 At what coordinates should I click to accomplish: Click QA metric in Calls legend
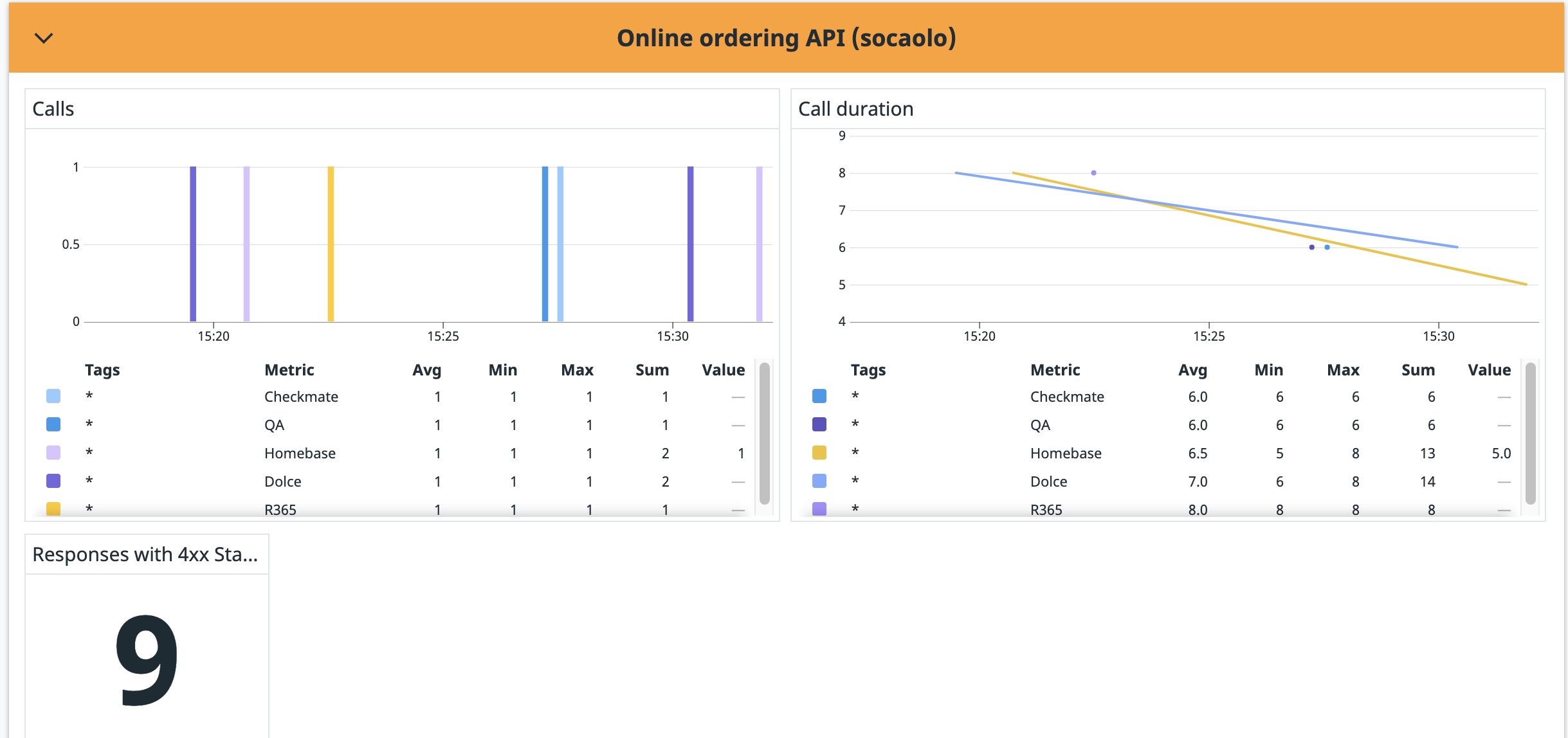[274, 425]
